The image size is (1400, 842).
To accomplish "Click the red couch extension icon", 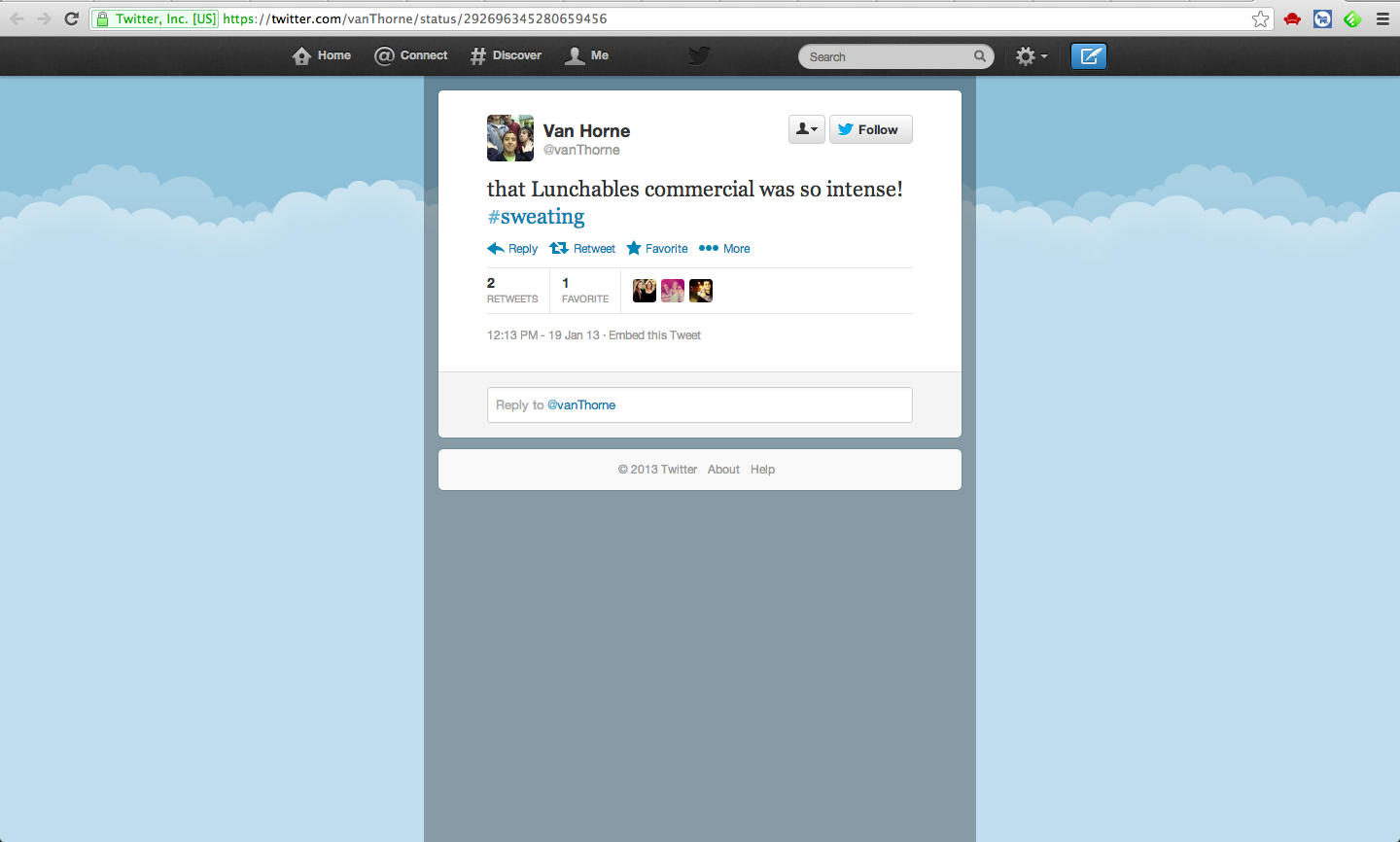I will (1292, 18).
